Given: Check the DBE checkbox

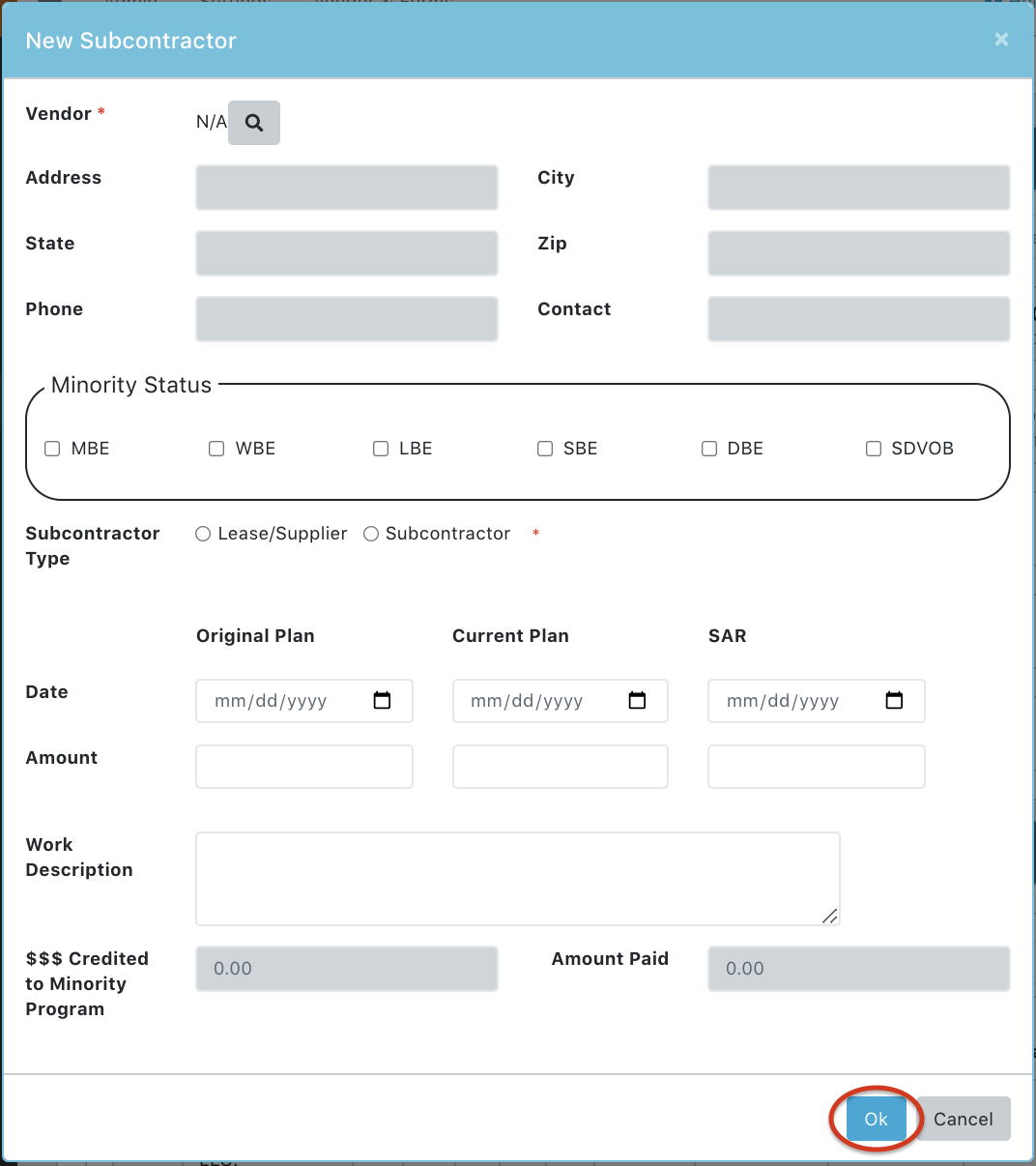Looking at the screenshot, I should point(709,449).
